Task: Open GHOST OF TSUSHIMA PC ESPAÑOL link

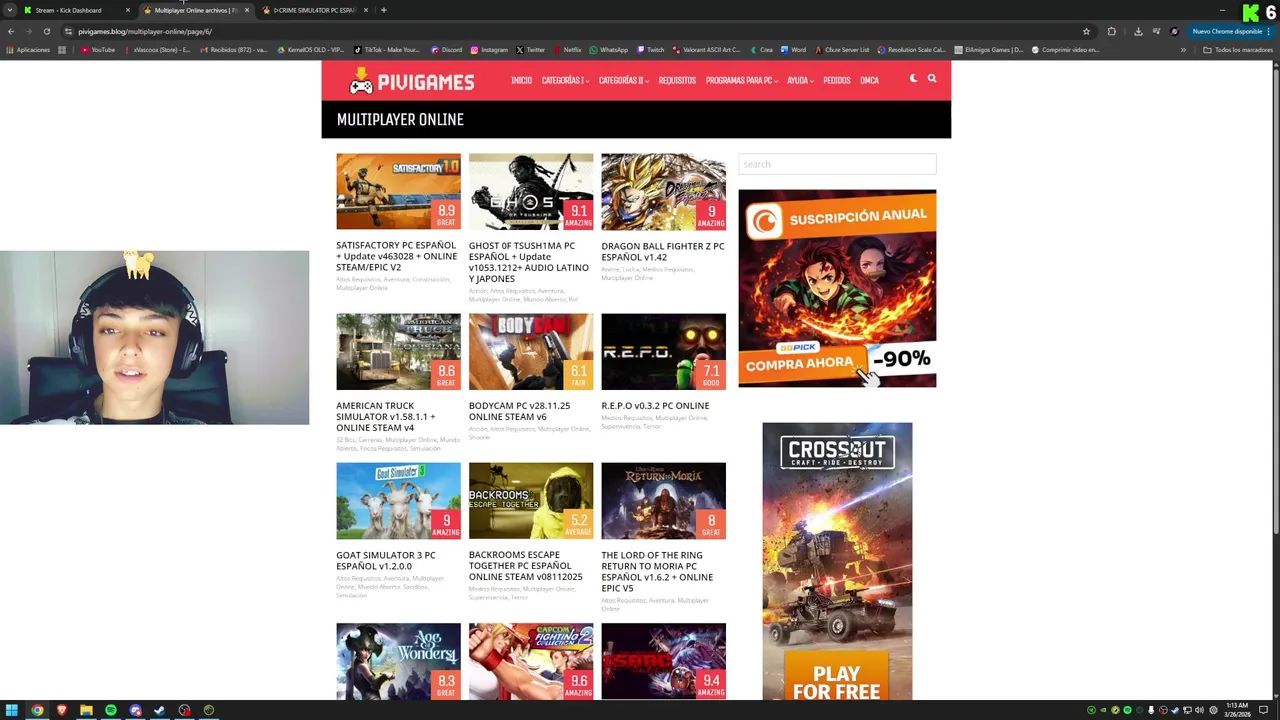Action: [529, 262]
